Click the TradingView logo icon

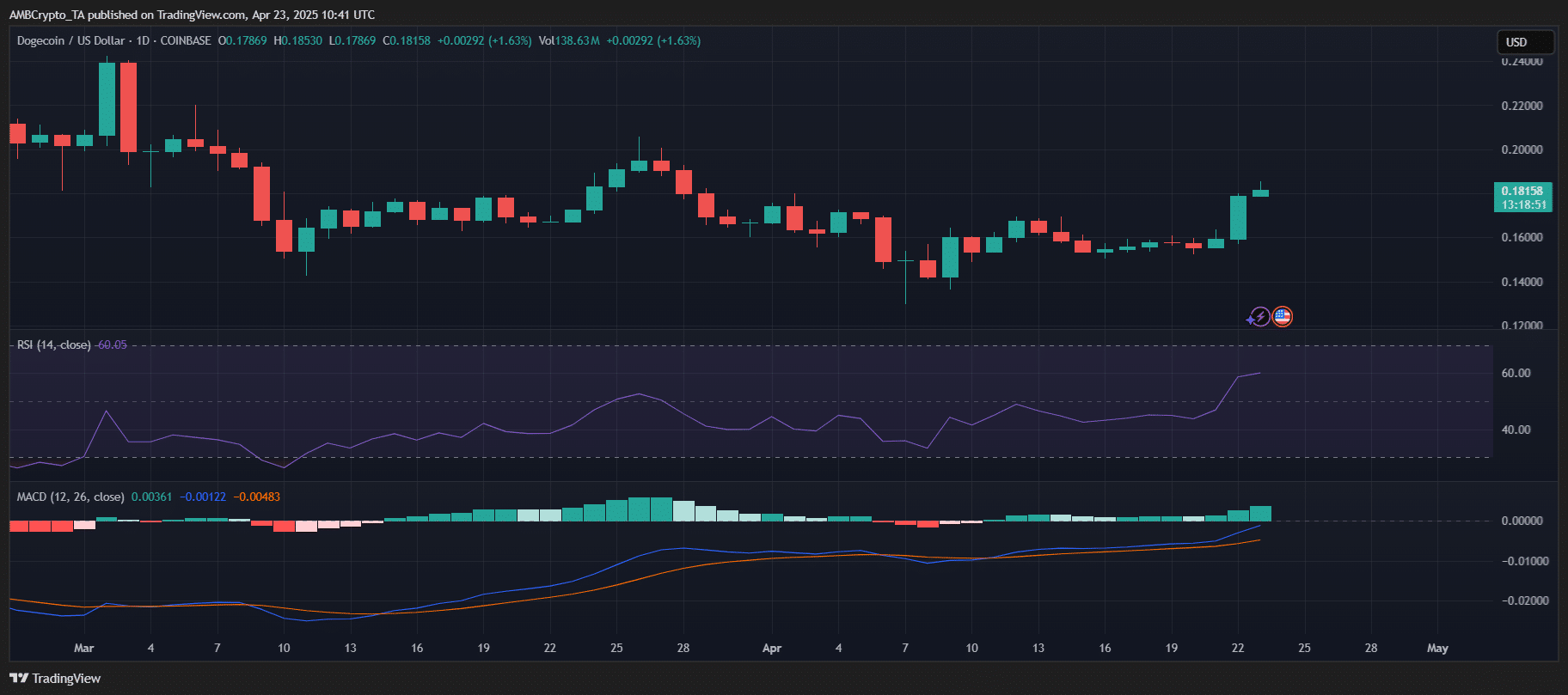pos(19,679)
